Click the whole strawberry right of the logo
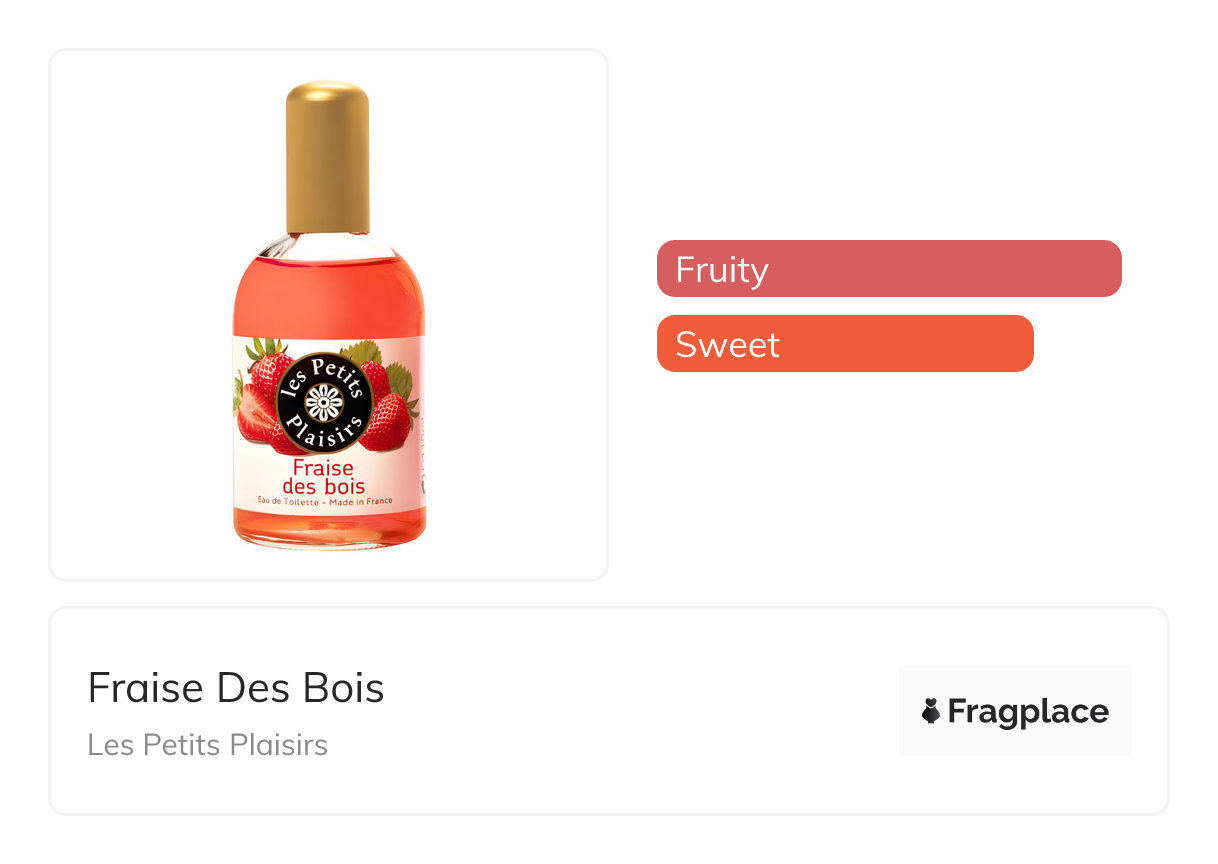 pyautogui.click(x=389, y=420)
